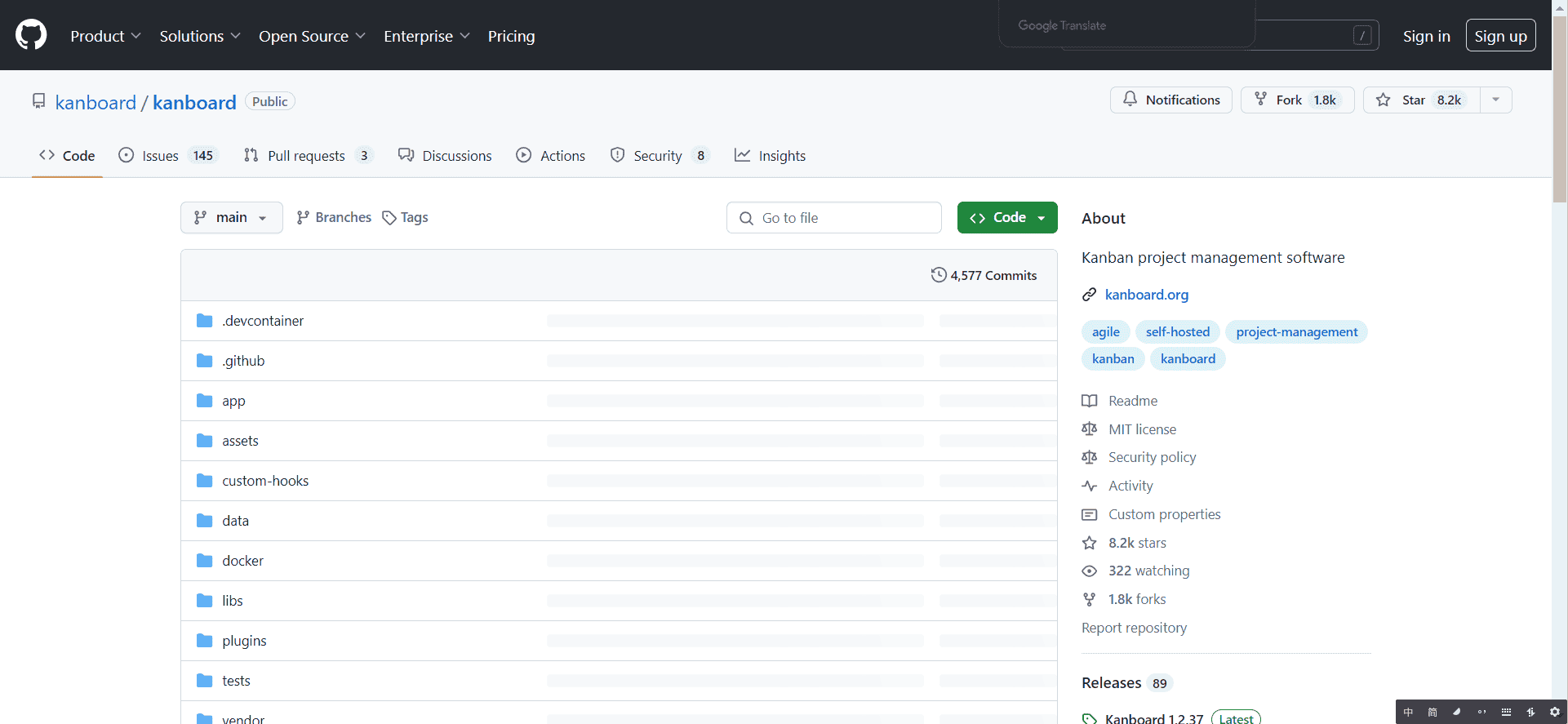The image size is (1568, 724).
Task: Open the Pricing menu item
Action: pos(511,36)
